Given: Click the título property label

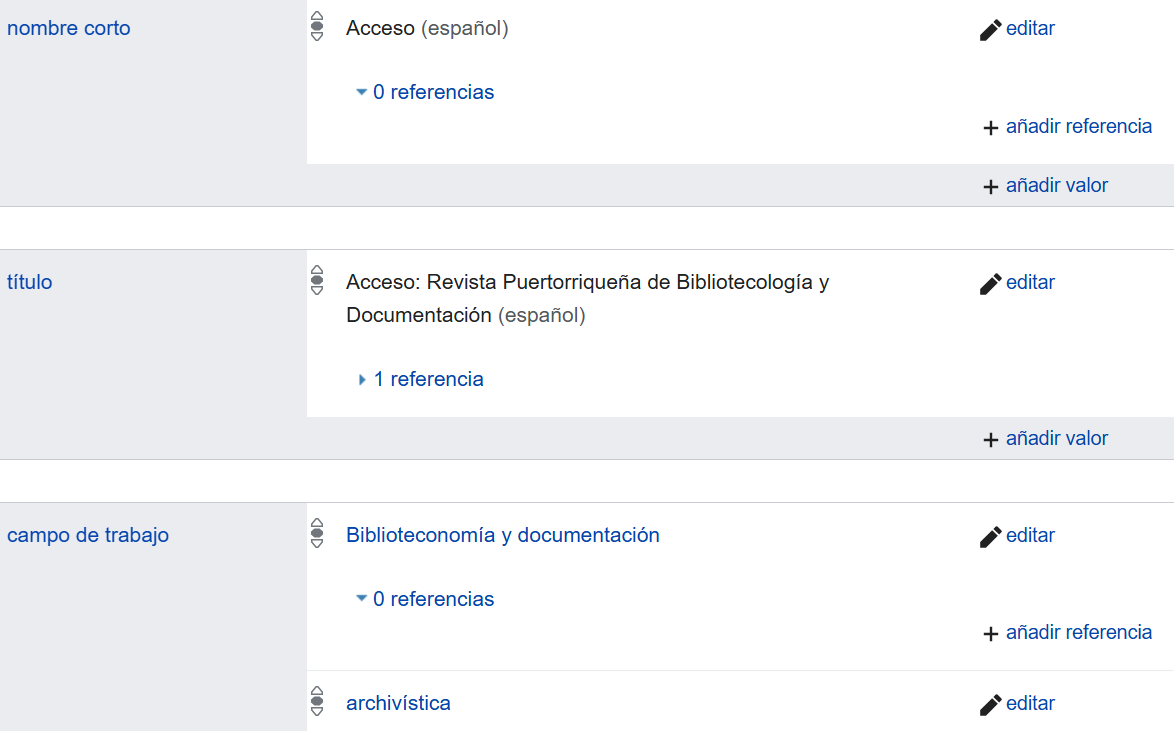Looking at the screenshot, I should pos(29,282).
